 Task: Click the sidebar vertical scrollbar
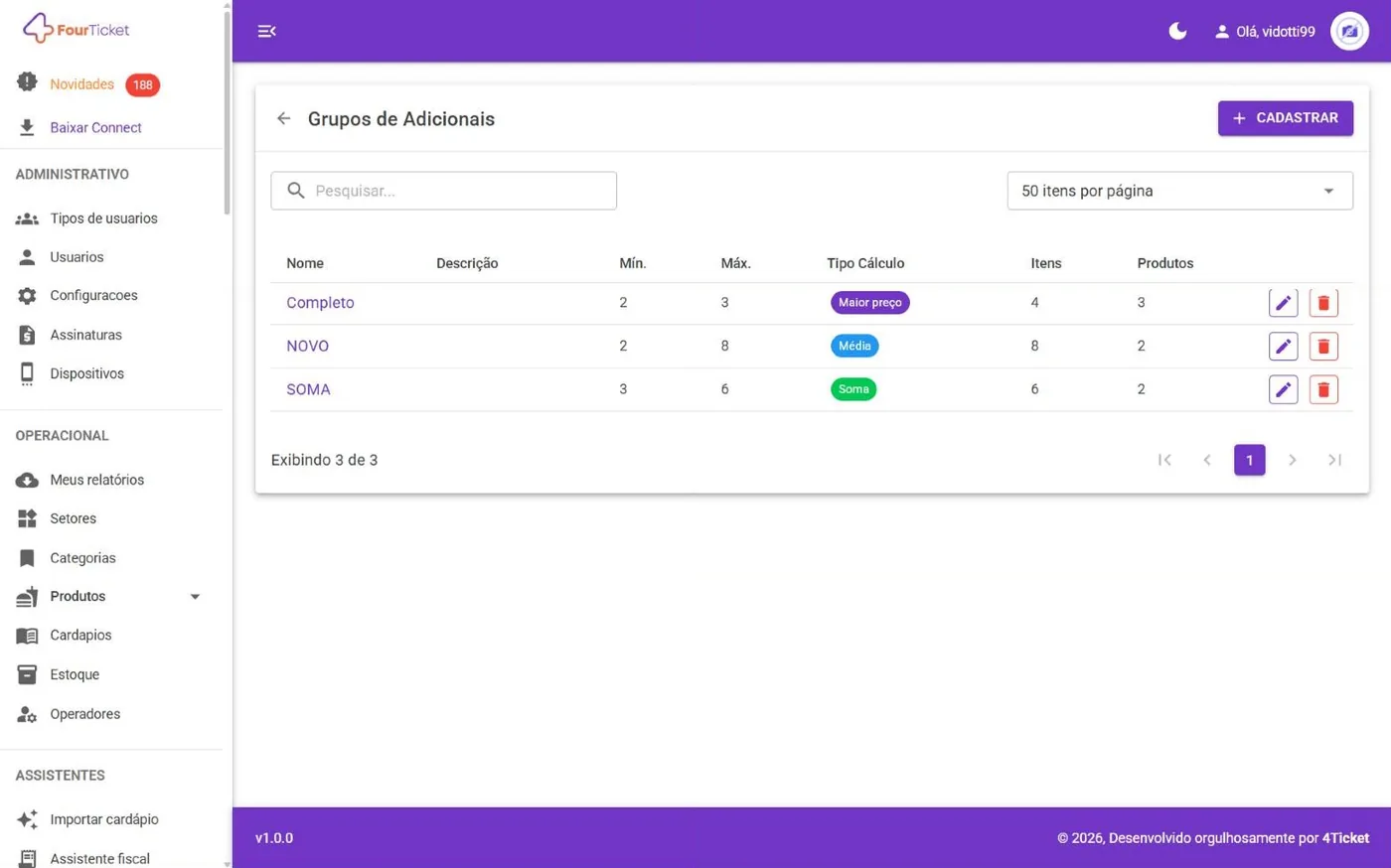click(x=228, y=109)
